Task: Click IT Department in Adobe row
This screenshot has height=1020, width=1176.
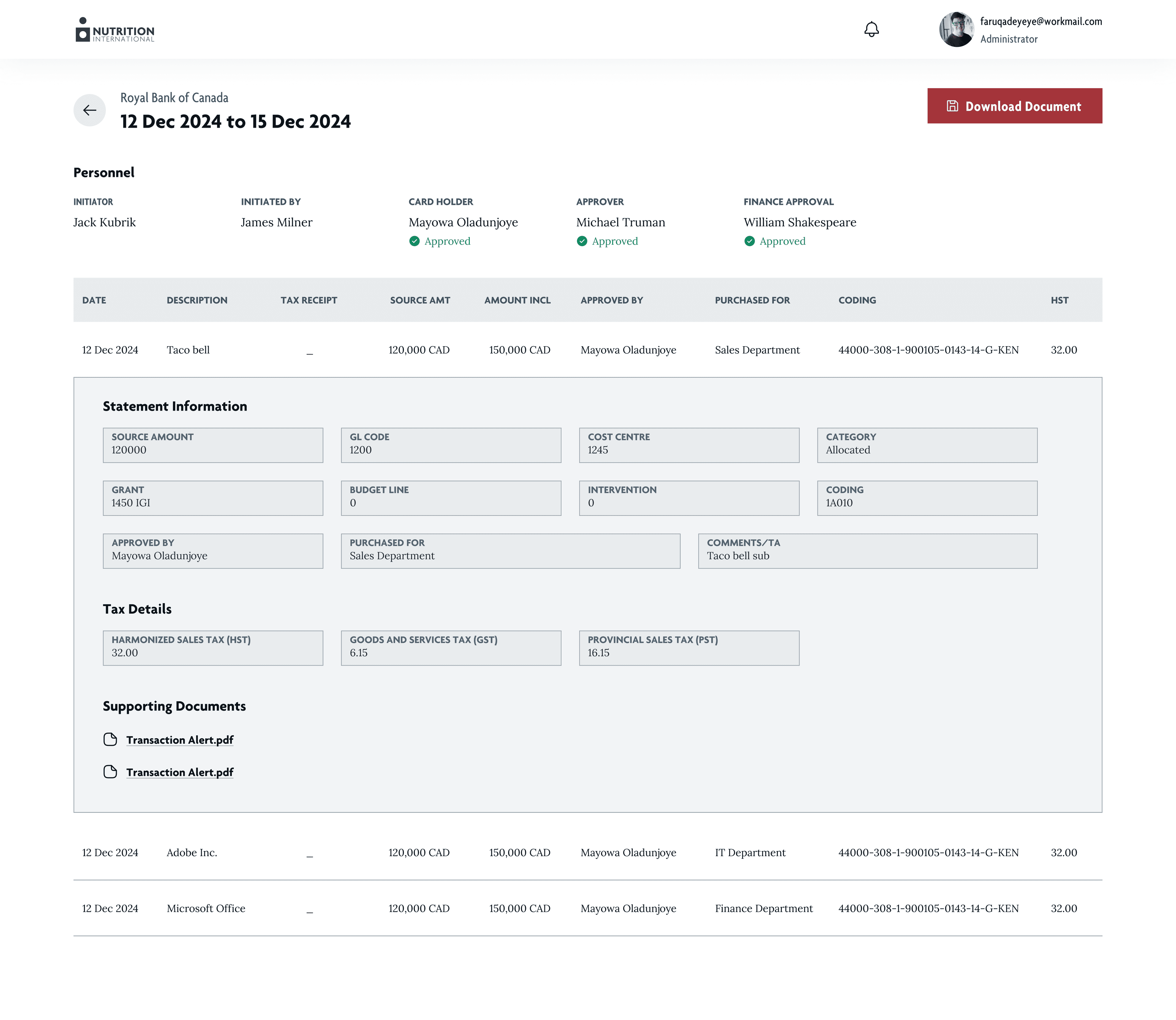Action: (750, 852)
